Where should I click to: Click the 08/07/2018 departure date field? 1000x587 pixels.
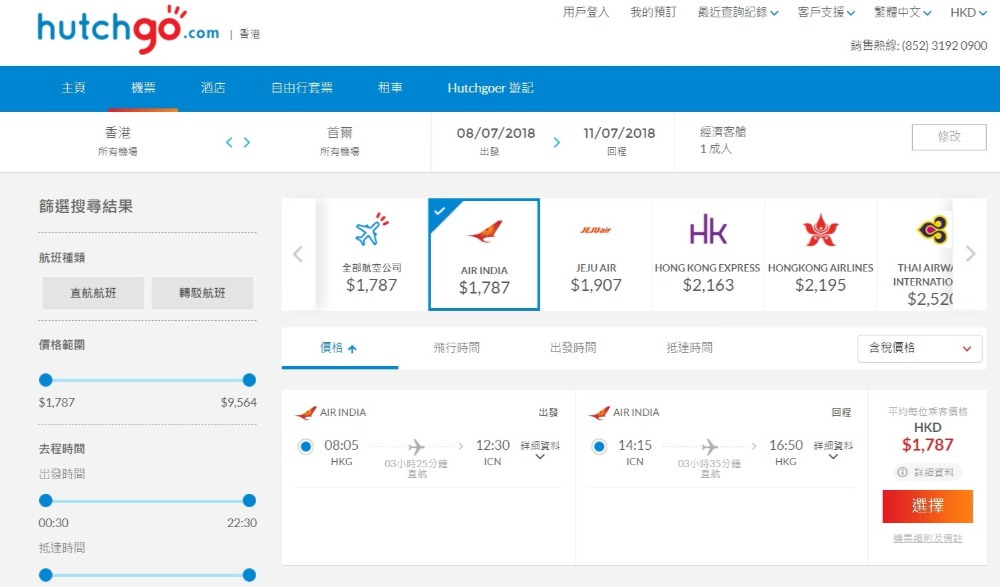click(496, 133)
